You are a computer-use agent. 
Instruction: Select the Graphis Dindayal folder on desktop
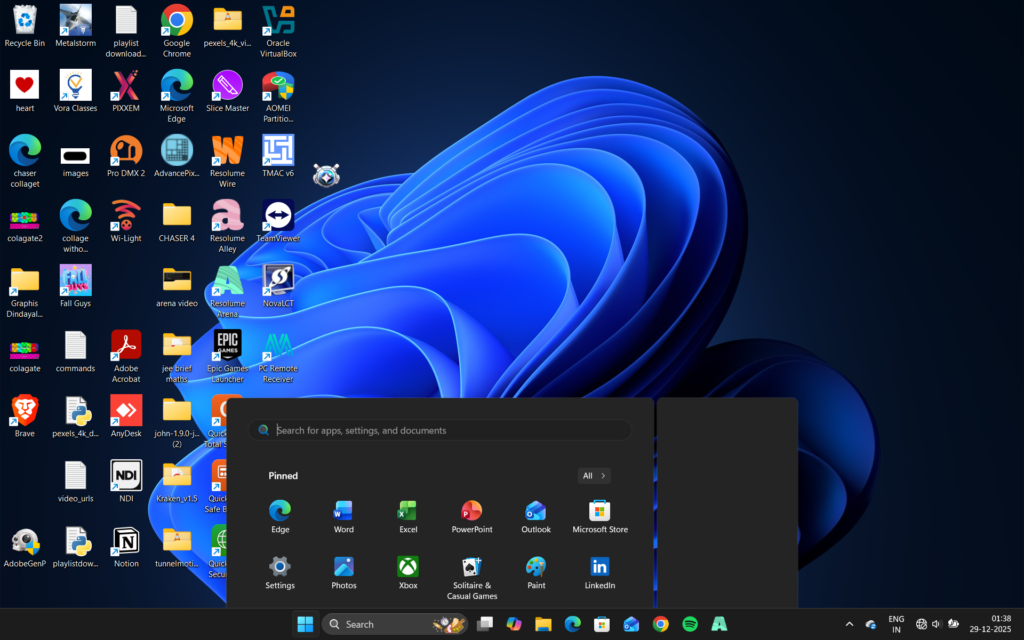[25, 292]
